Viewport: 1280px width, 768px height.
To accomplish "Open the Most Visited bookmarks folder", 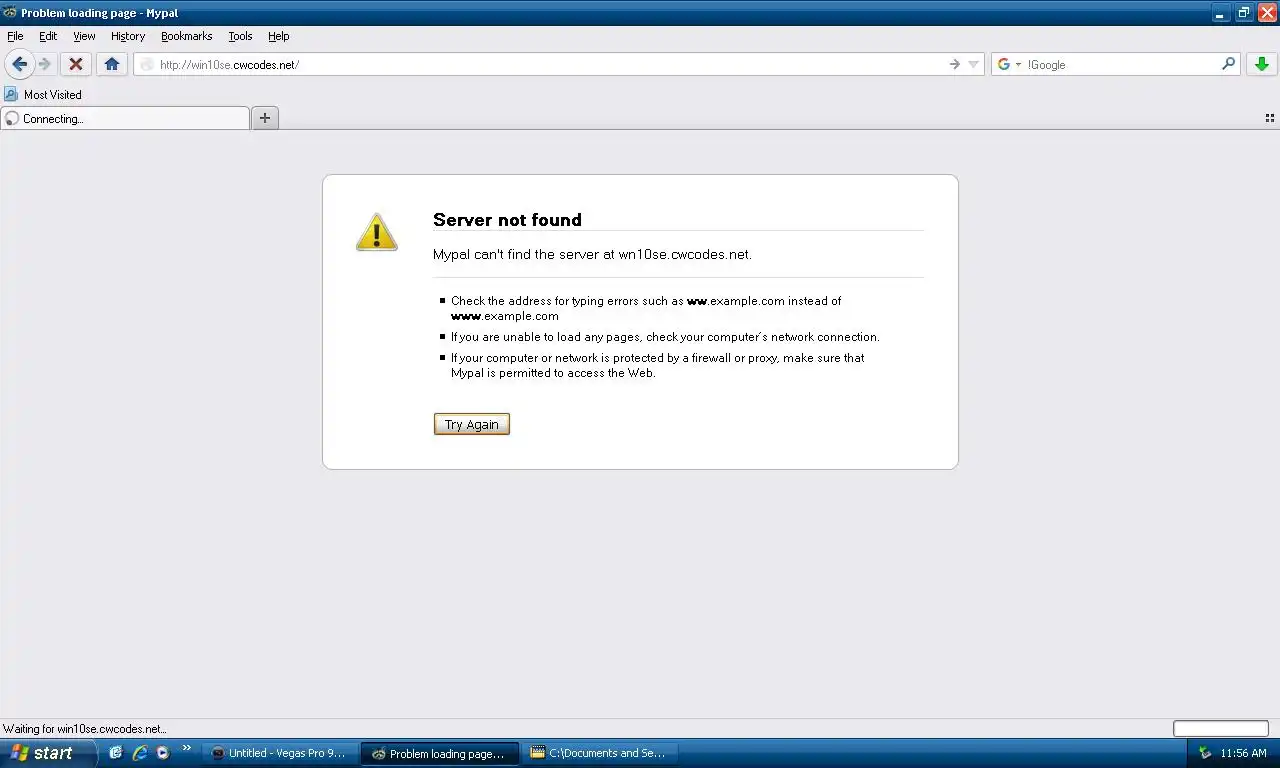I will 43,94.
